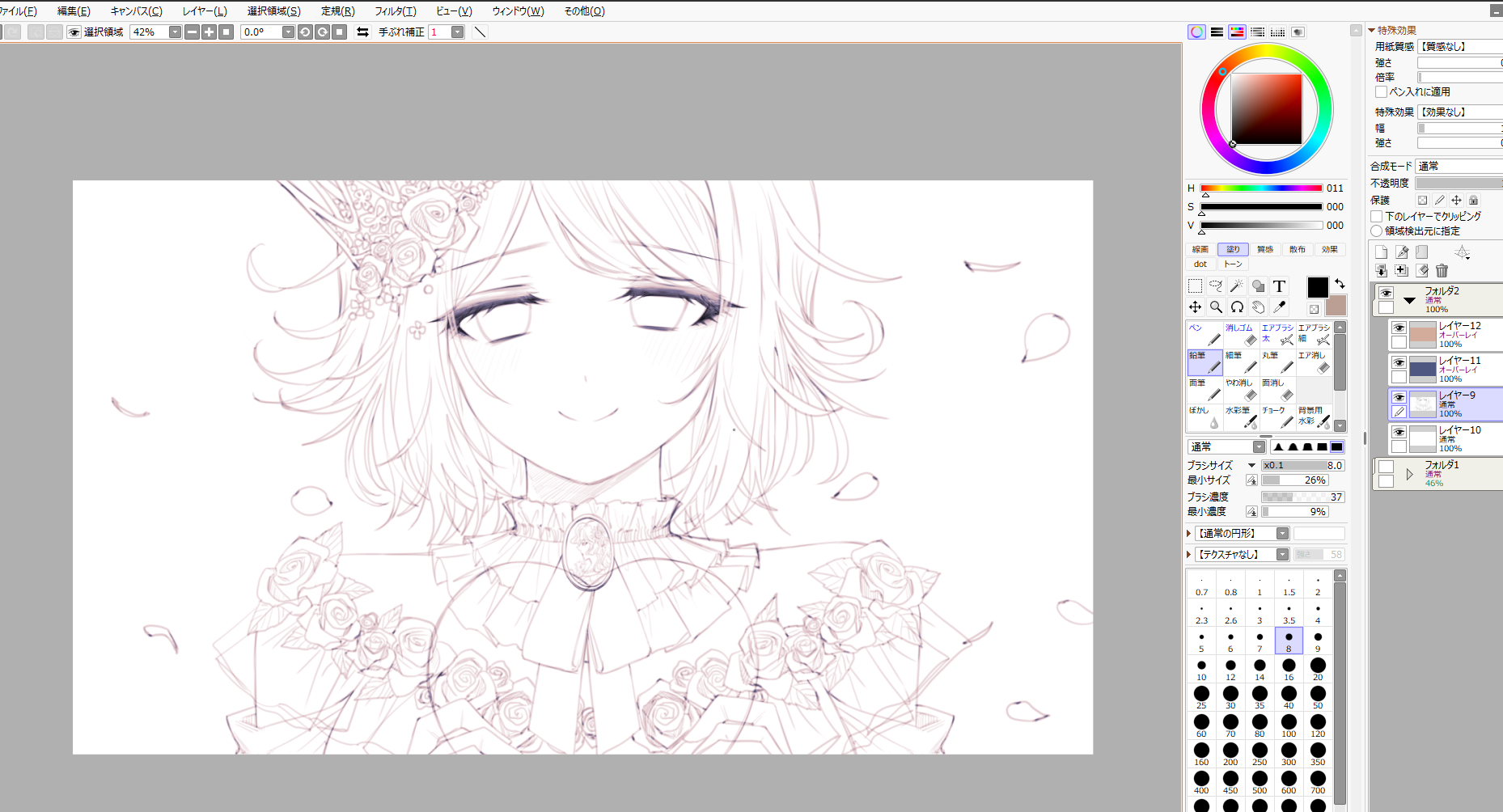This screenshot has height=812, width=1503.
Task: Toggle visibility of フォルダ2
Action: coord(1386,293)
